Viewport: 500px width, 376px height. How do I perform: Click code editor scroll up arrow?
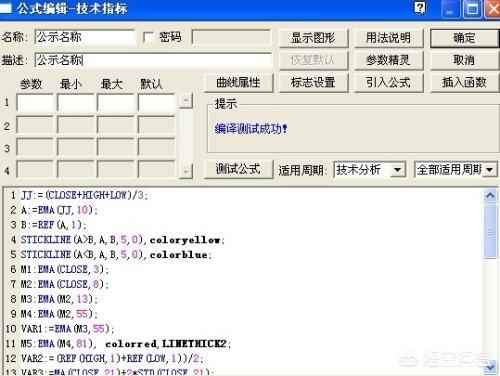pos(490,195)
